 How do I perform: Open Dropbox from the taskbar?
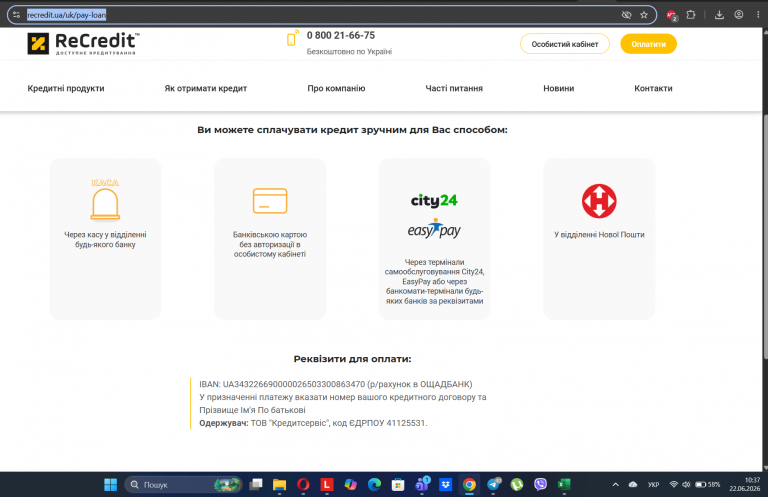click(445, 484)
